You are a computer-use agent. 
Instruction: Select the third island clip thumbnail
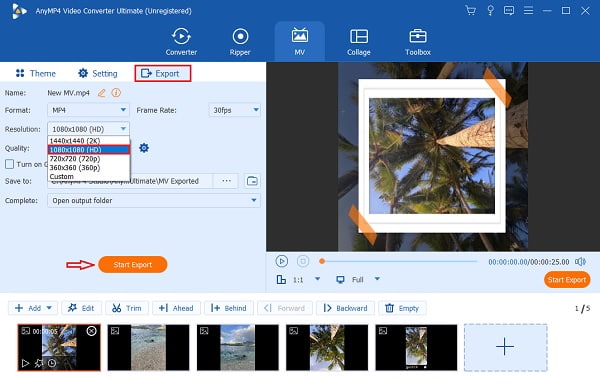(x=238, y=348)
